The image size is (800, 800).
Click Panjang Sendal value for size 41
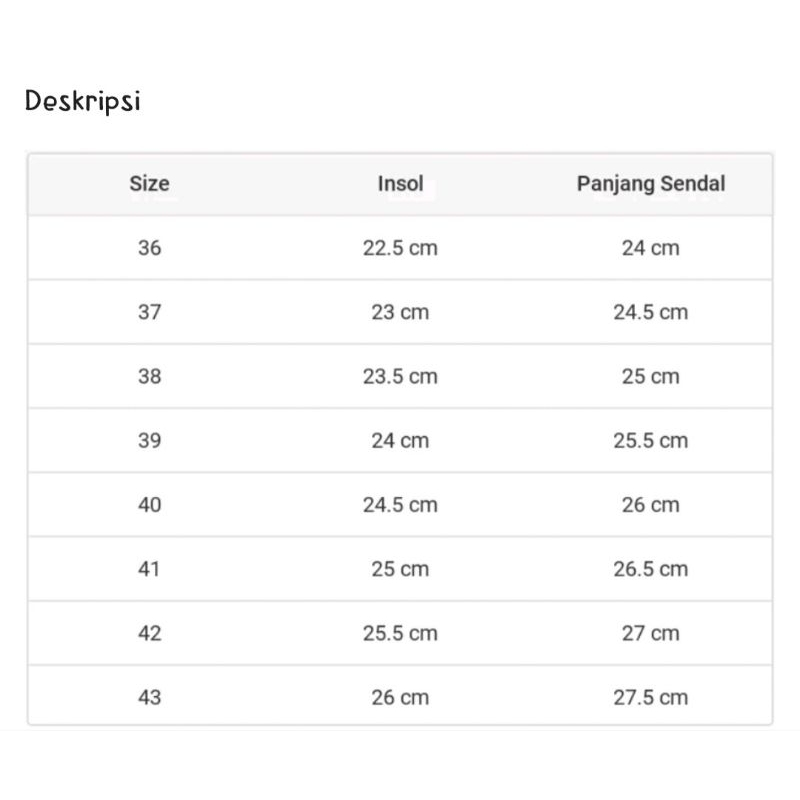(x=650, y=569)
